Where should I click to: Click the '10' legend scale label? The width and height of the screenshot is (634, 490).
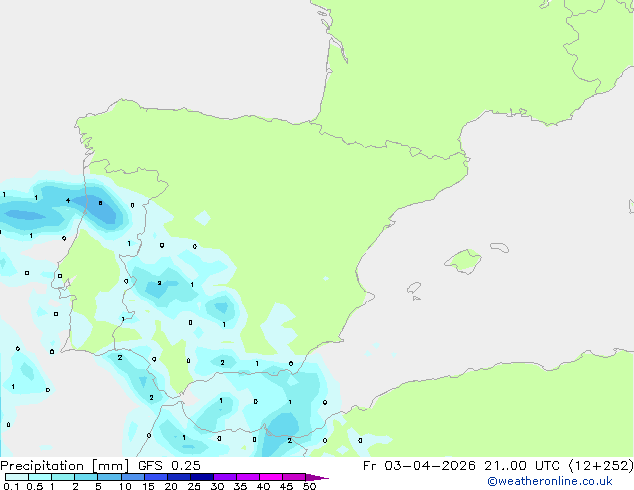click(125, 486)
